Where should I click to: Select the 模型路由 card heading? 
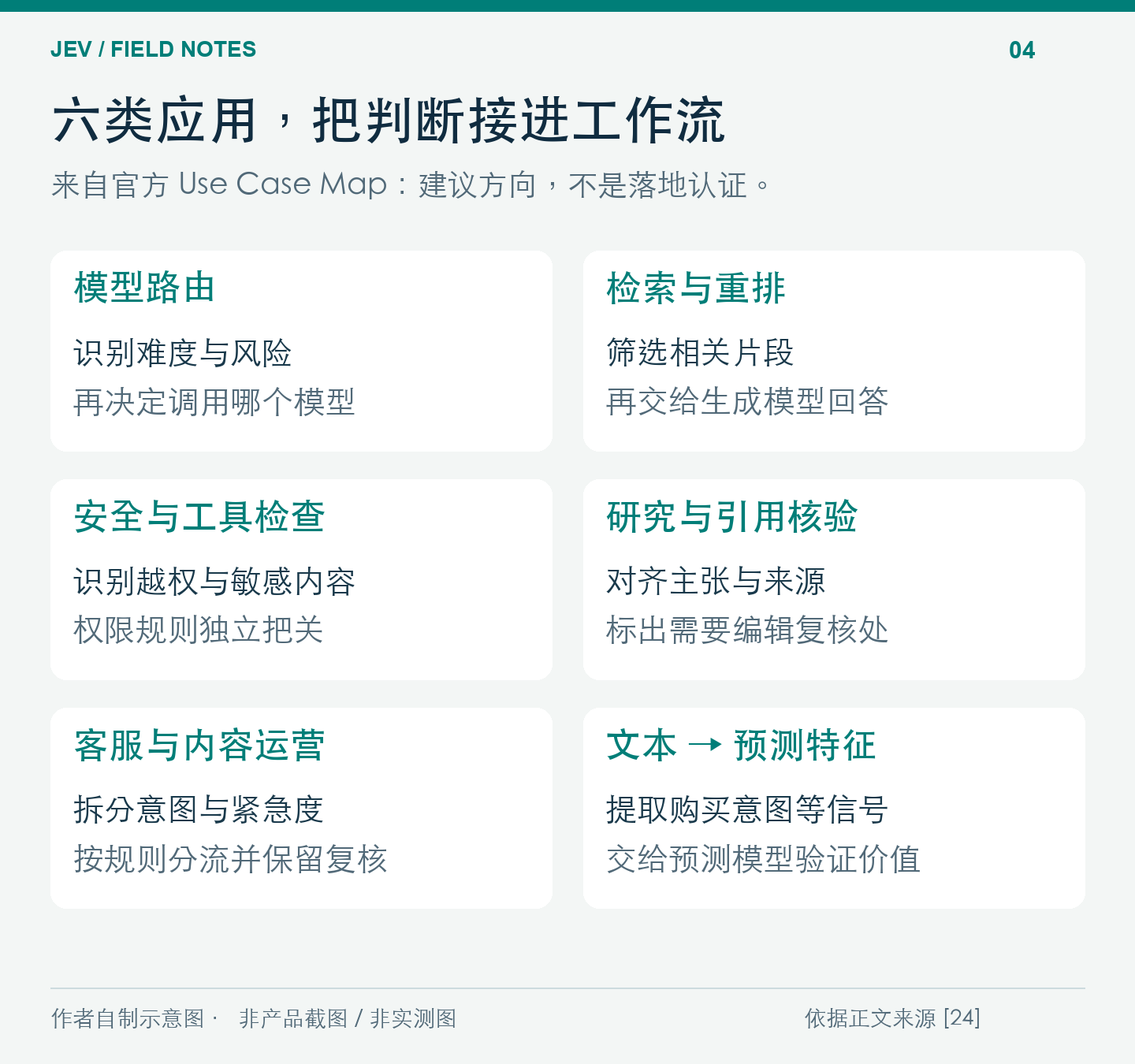[x=144, y=288]
